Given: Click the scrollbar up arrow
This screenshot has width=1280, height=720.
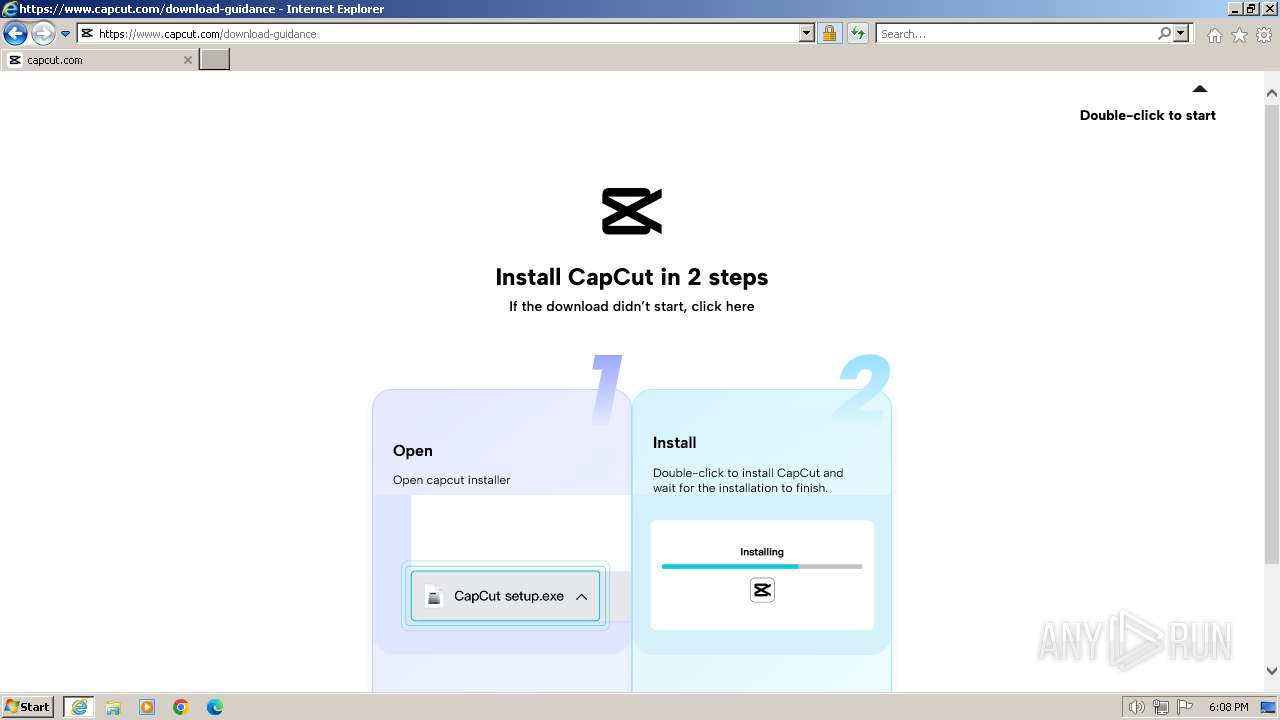Looking at the screenshot, I should click(x=1272, y=93).
